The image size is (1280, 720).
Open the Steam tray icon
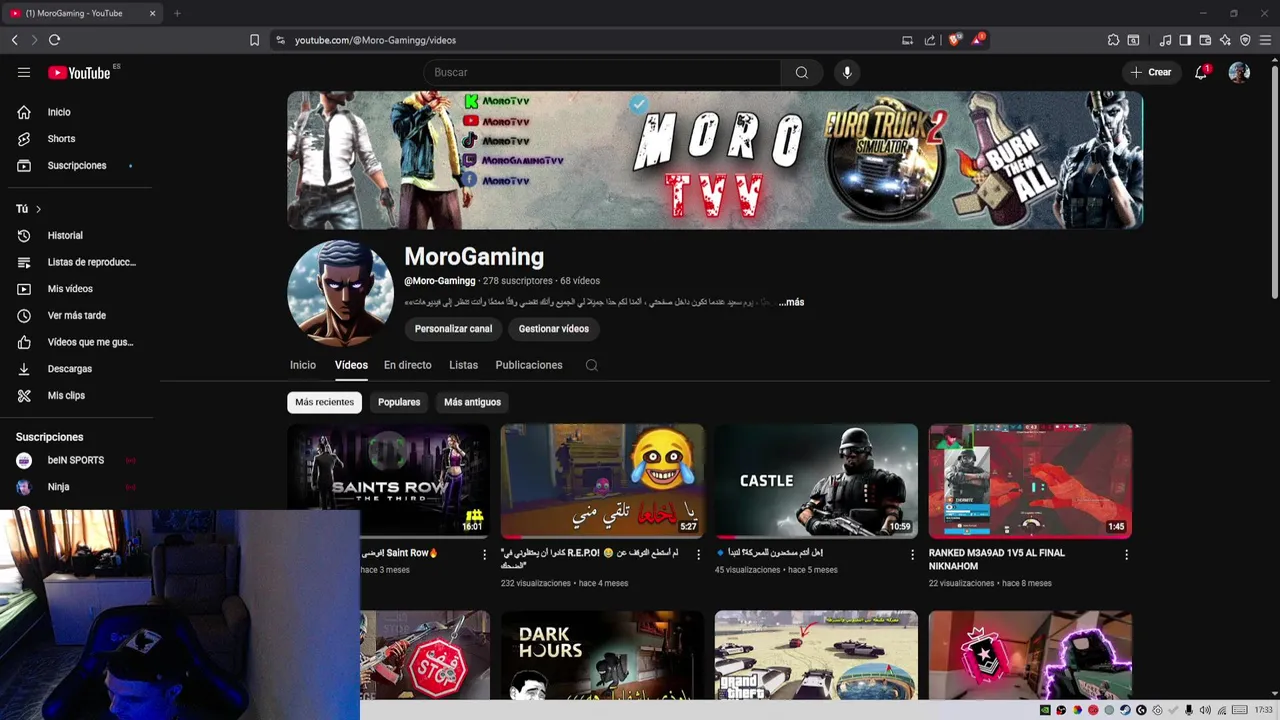click(x=1125, y=710)
